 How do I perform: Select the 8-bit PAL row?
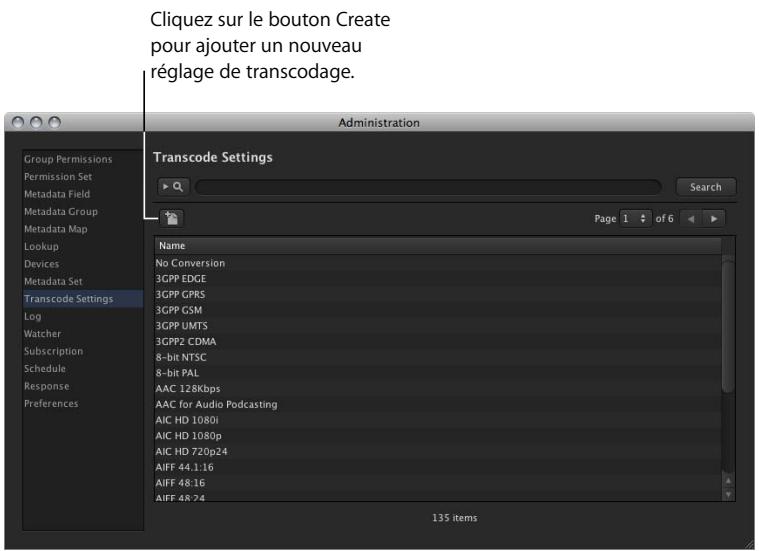pos(438,373)
